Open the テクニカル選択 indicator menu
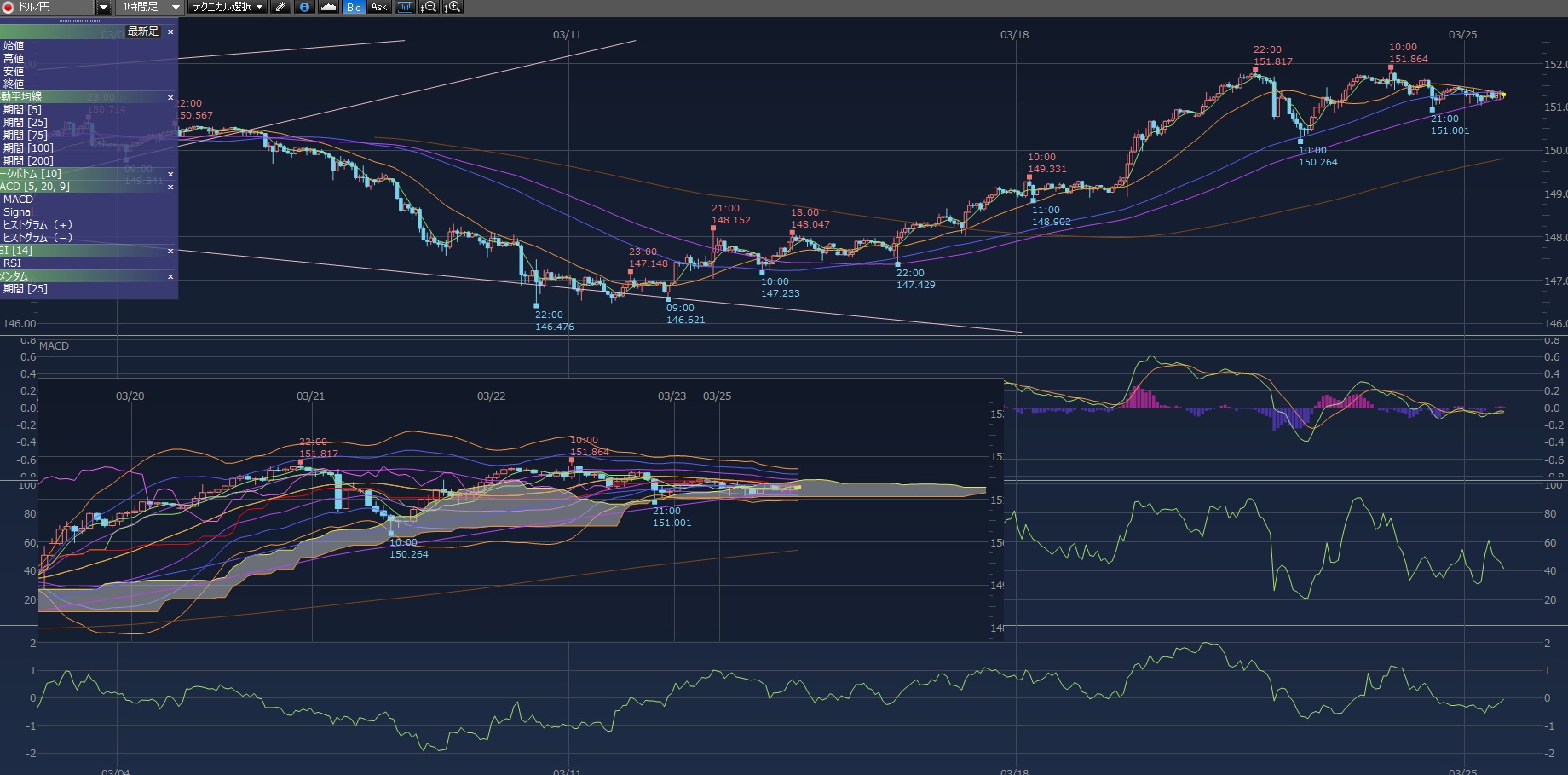Image resolution: width=1568 pixels, height=775 pixels. tap(227, 7)
